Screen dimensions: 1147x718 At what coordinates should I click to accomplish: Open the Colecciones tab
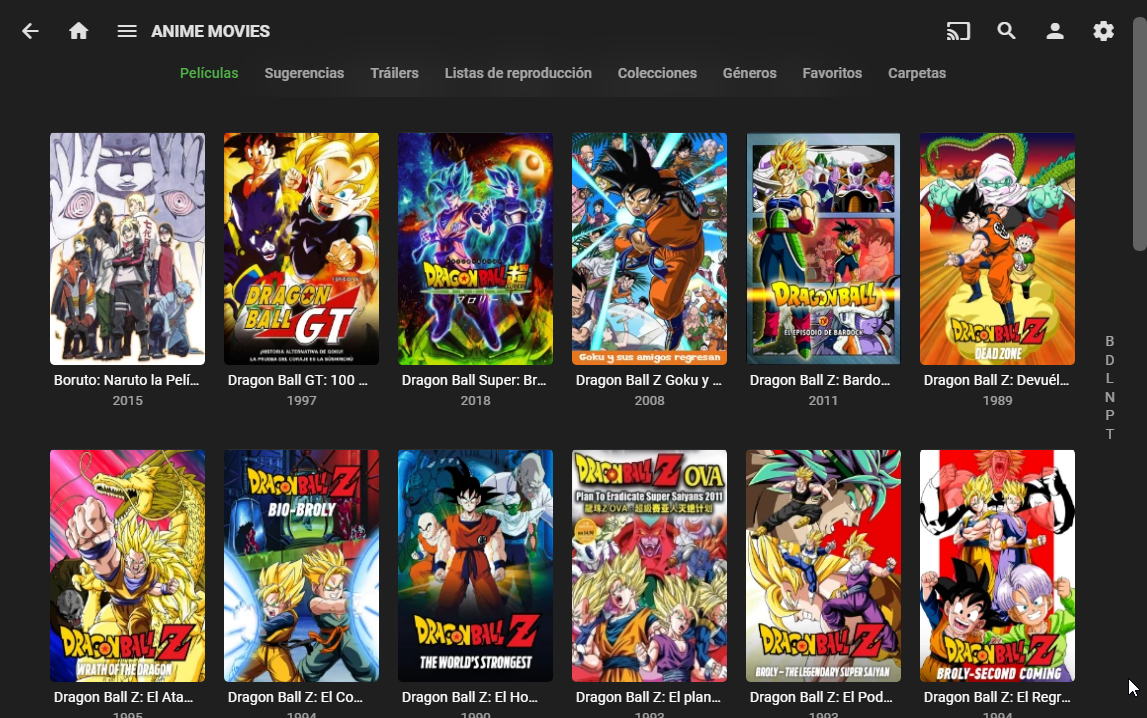pyautogui.click(x=657, y=73)
